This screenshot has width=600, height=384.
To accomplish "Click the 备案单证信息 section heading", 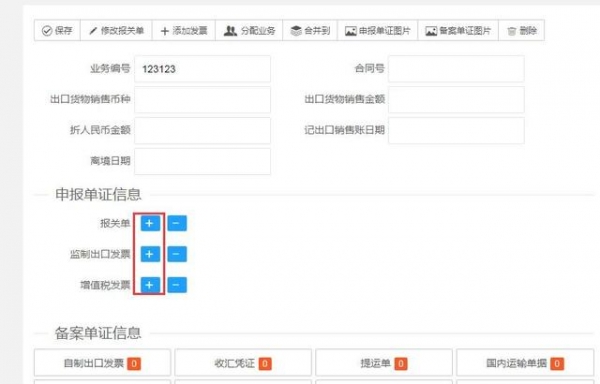I will [x=98, y=333].
